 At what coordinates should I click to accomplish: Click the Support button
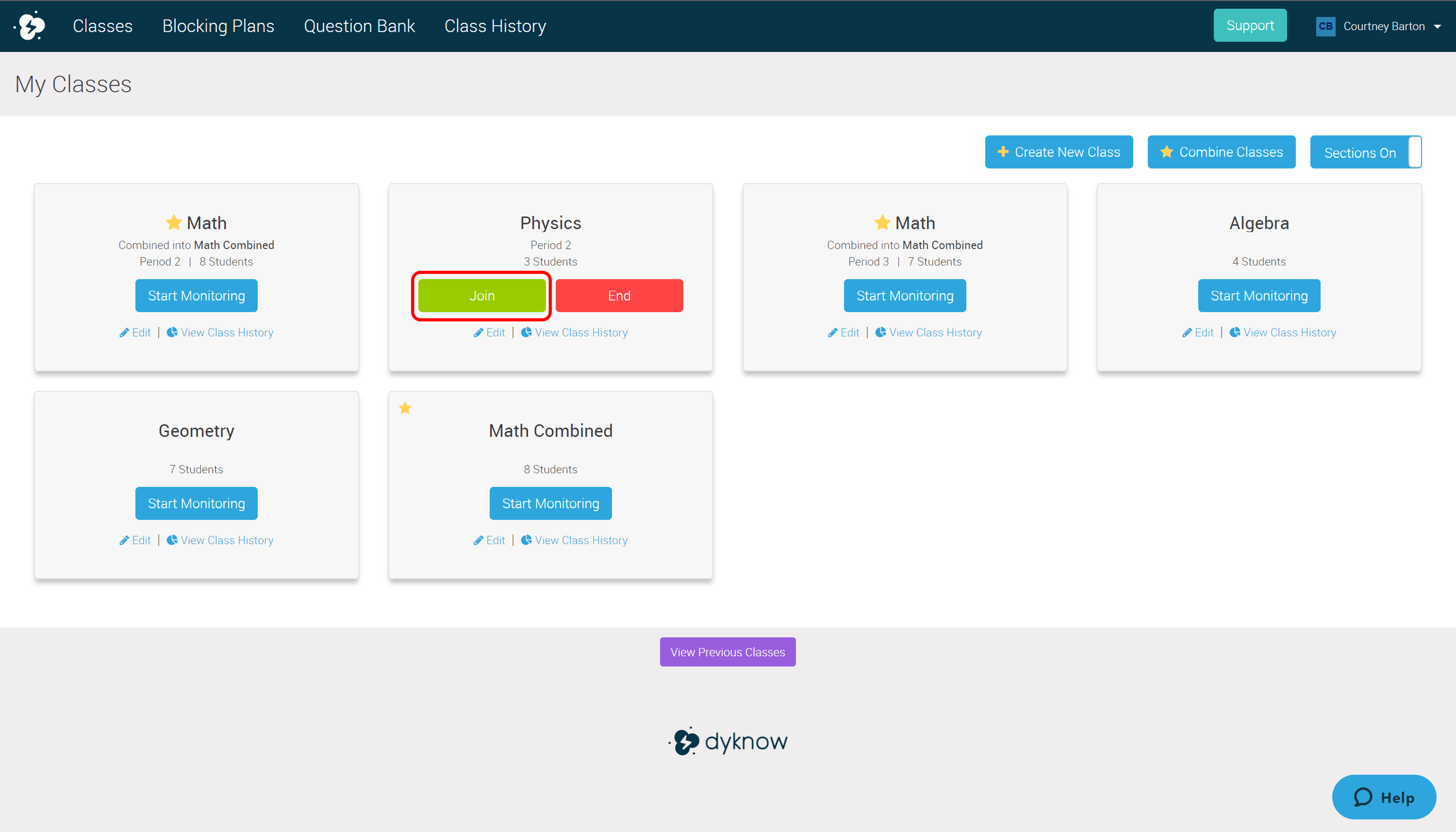[1250, 25]
